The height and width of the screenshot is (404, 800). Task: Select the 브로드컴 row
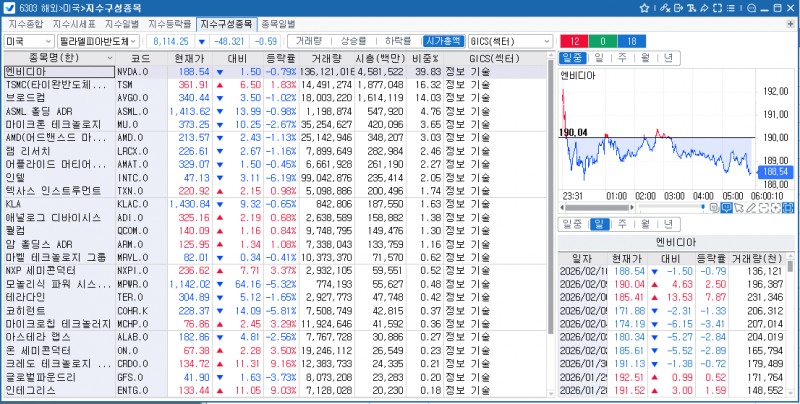(x=274, y=98)
